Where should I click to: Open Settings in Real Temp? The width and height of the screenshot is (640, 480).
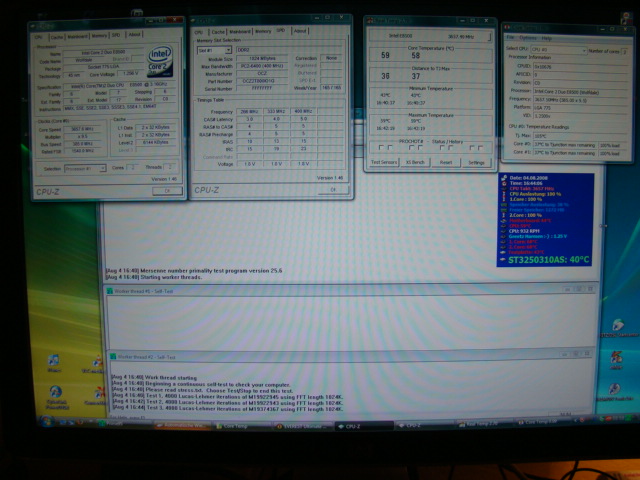coord(476,162)
